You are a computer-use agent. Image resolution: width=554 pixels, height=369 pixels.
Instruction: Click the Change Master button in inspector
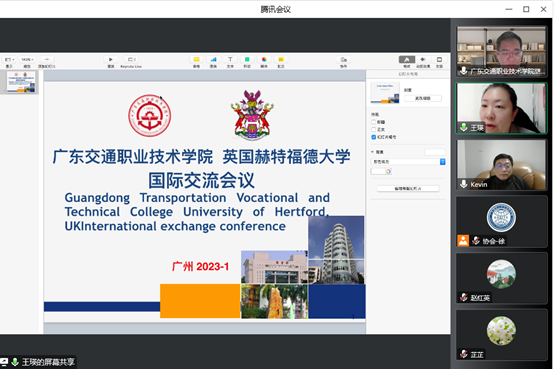tap(423, 98)
